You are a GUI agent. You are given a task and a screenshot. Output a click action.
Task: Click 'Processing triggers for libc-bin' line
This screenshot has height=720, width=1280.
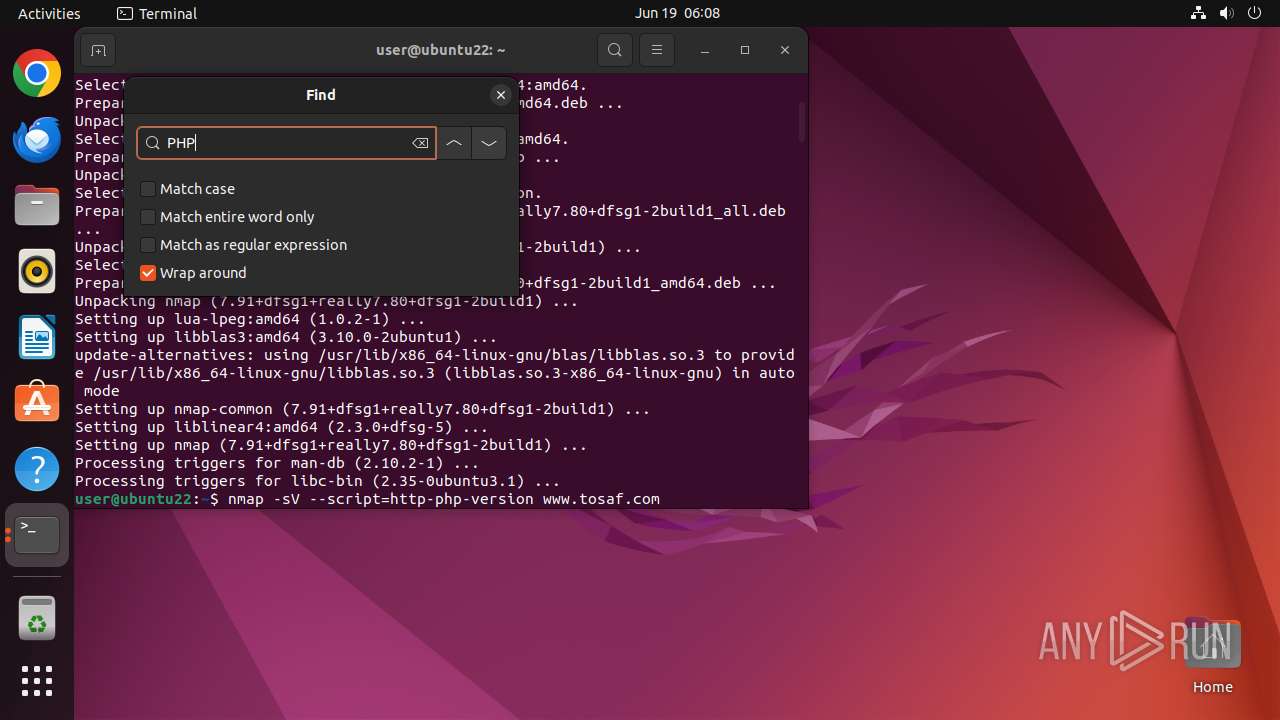(x=318, y=481)
